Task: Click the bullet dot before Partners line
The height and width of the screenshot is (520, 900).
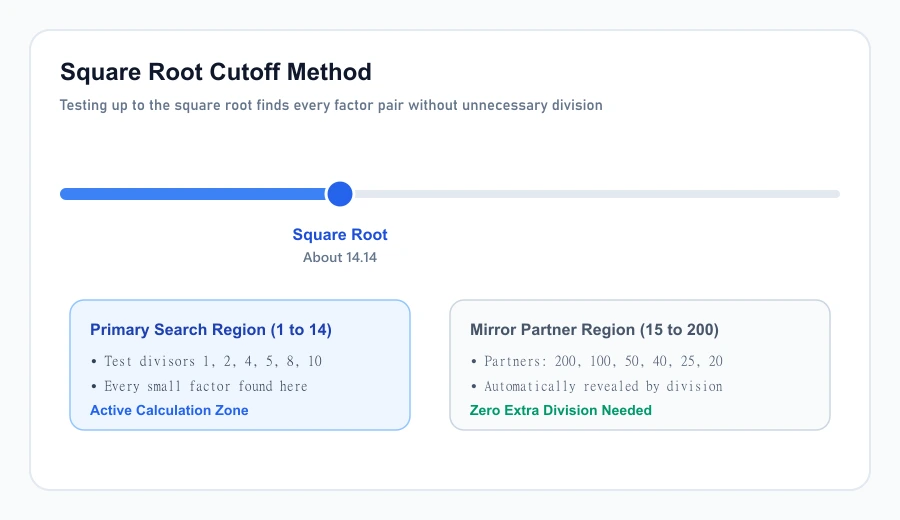Action: coord(474,362)
